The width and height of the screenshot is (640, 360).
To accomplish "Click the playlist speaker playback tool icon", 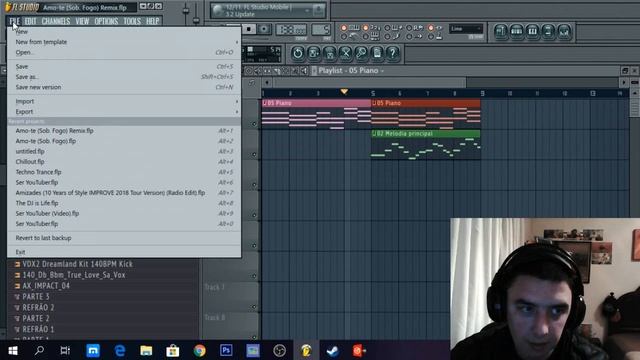I will (304, 71).
